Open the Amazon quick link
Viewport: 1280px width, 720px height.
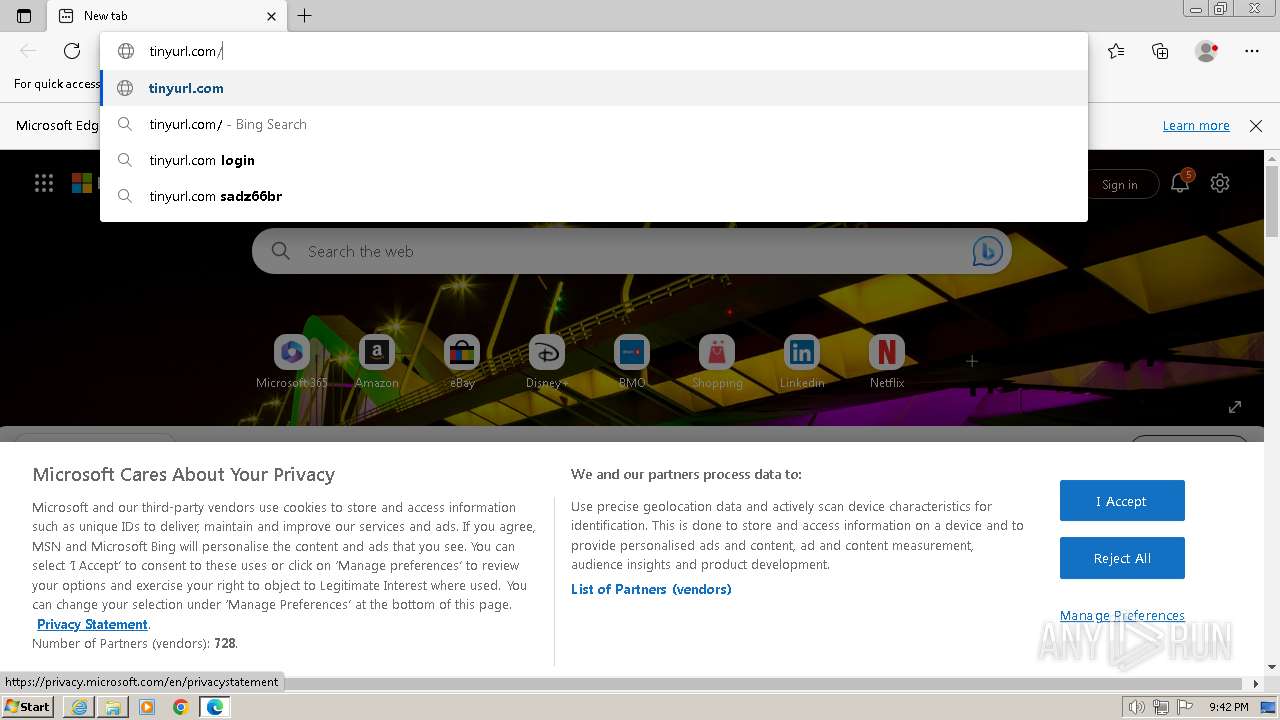point(377,362)
